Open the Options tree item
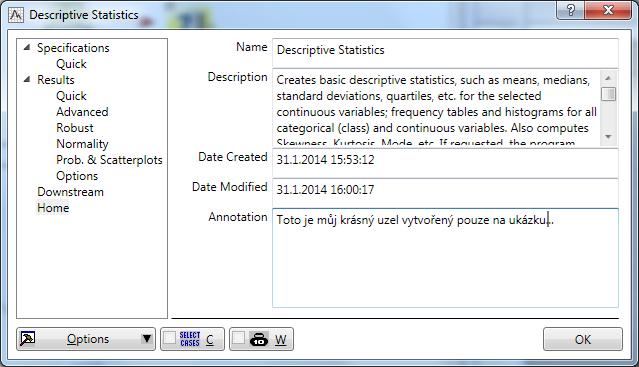 (x=77, y=176)
